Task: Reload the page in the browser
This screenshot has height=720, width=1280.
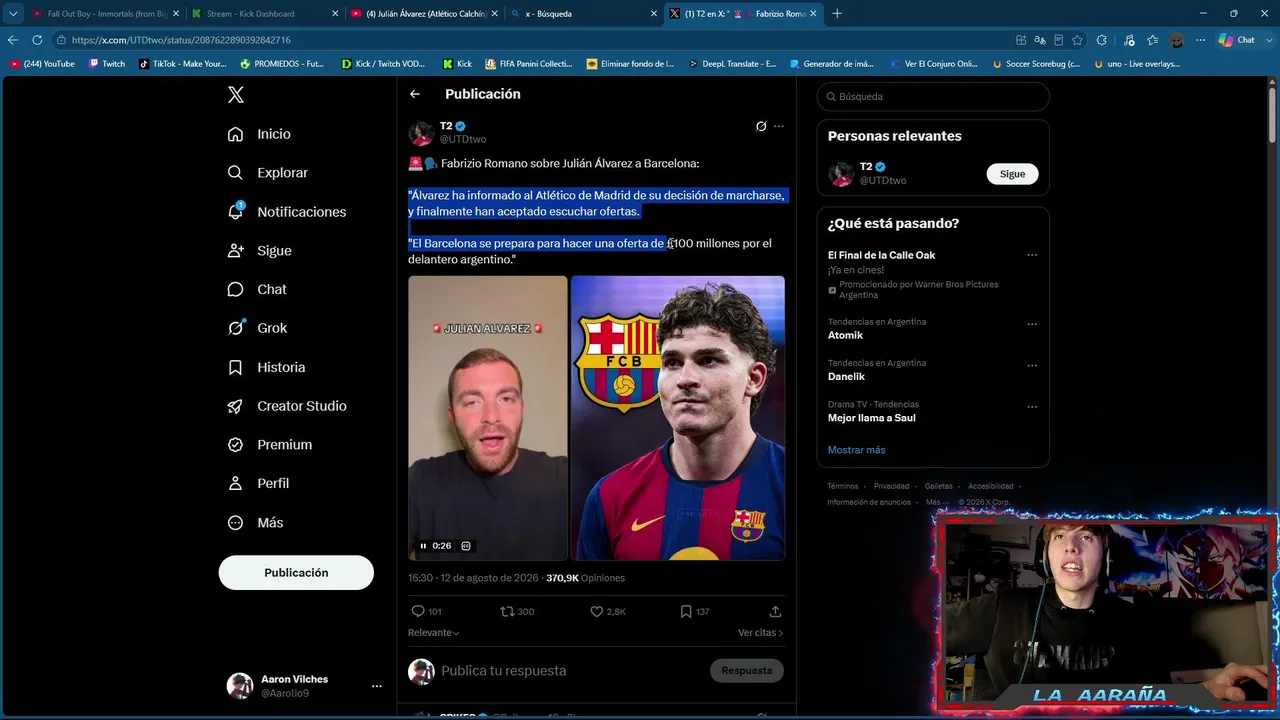Action: coord(37,40)
